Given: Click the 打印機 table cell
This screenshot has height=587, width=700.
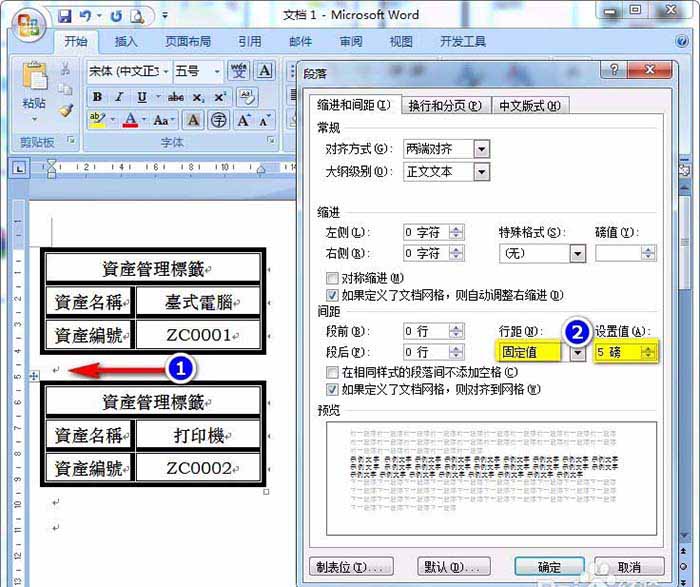Looking at the screenshot, I should (x=198, y=435).
